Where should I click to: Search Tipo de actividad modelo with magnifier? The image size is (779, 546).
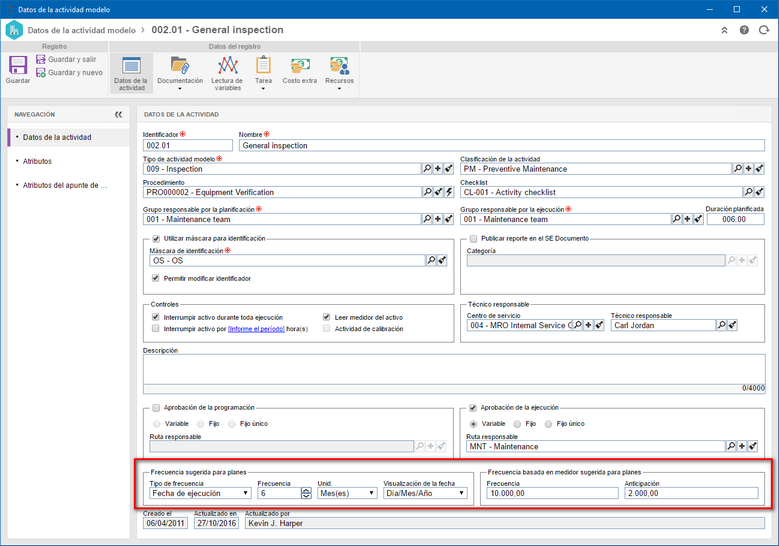tap(427, 169)
